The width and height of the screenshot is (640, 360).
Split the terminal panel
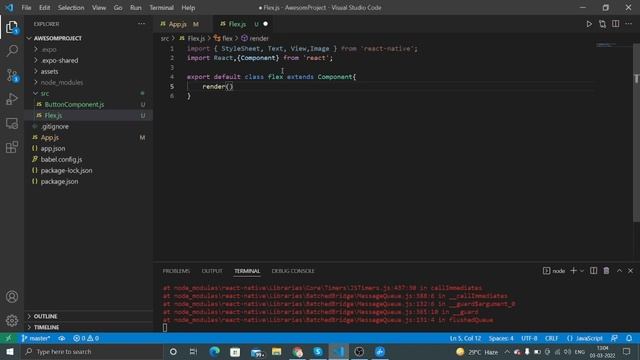(x=593, y=271)
